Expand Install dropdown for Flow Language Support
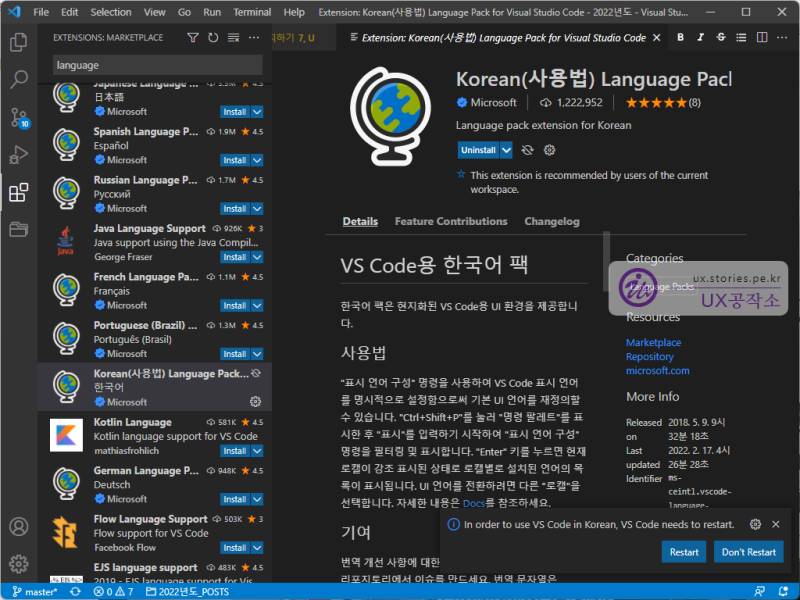Image resolution: width=800 pixels, height=600 pixels. [x=258, y=548]
